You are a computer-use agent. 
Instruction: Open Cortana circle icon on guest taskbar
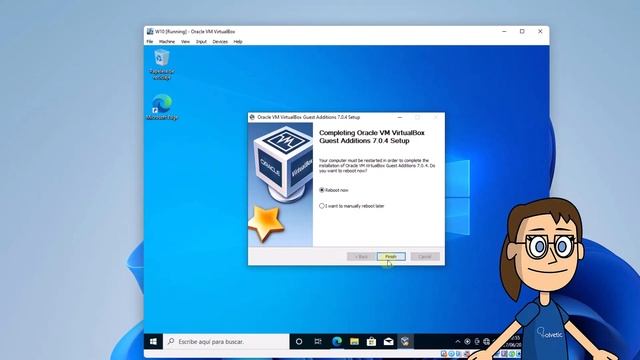point(299,342)
